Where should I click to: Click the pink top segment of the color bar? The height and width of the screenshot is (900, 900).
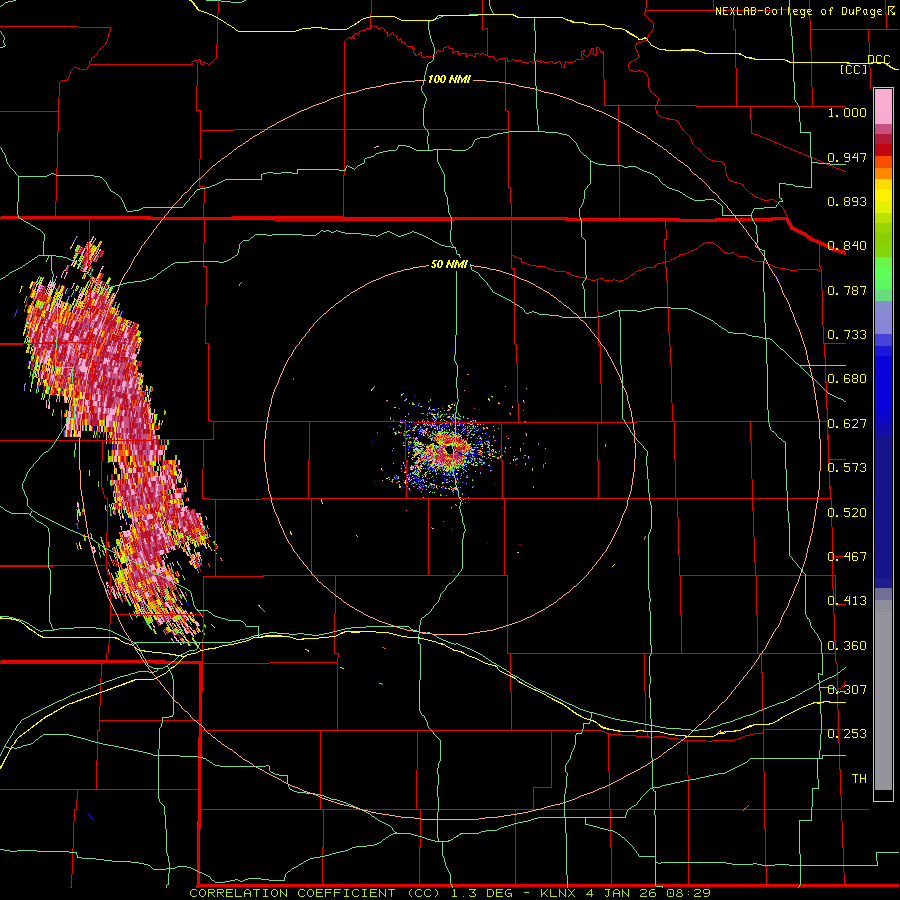(x=883, y=106)
